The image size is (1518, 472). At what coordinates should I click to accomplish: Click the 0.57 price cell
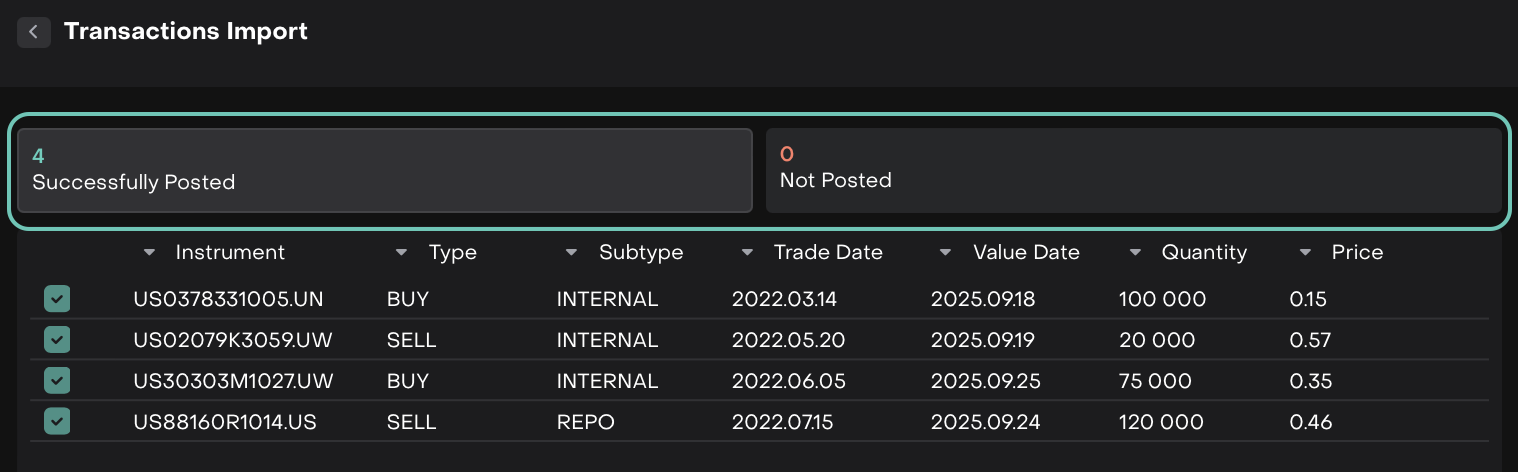tap(1310, 341)
